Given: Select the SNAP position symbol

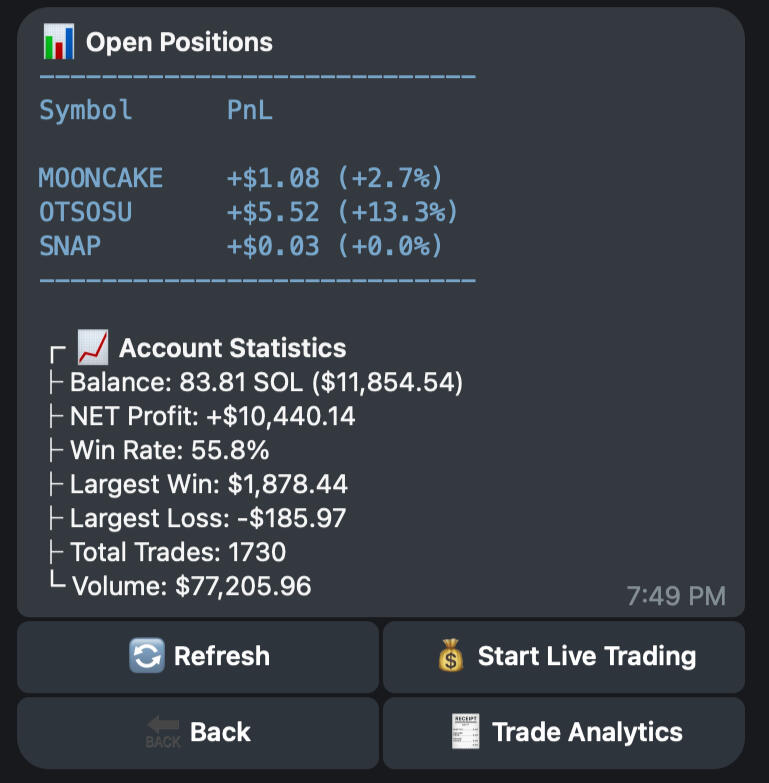Looking at the screenshot, I should coord(70,246).
